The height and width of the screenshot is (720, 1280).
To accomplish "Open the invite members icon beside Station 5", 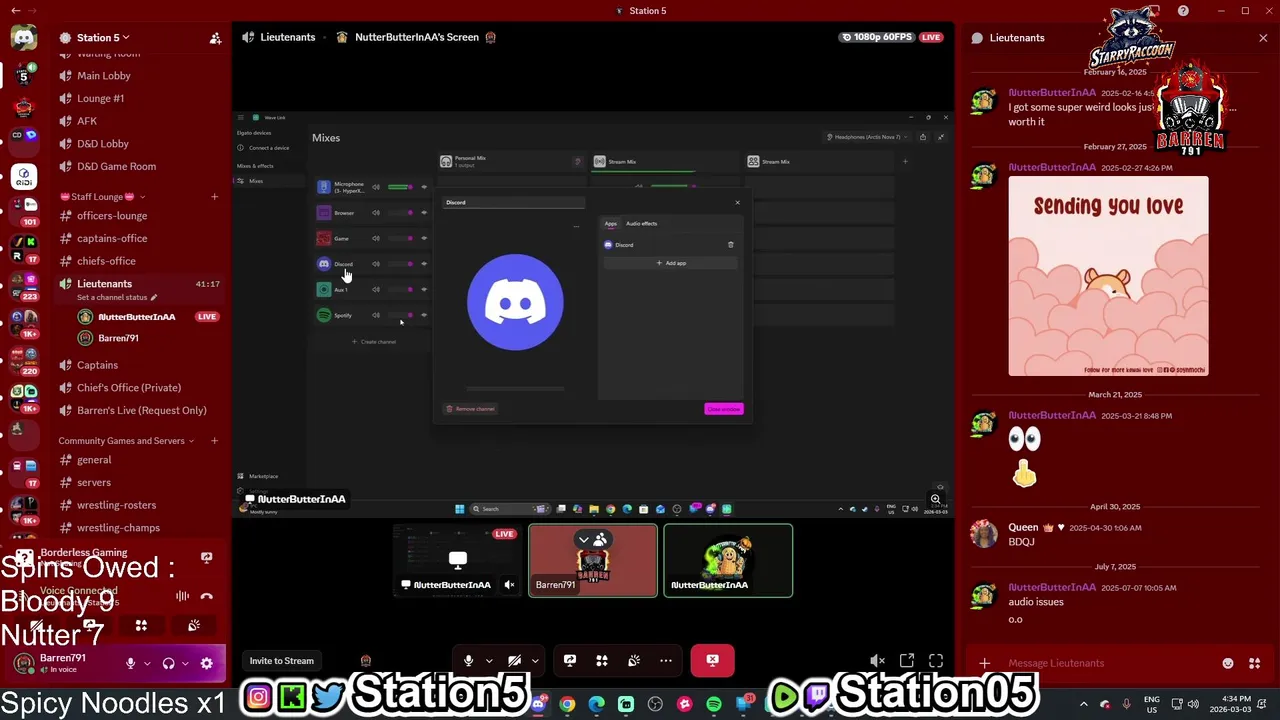I will click(215, 38).
